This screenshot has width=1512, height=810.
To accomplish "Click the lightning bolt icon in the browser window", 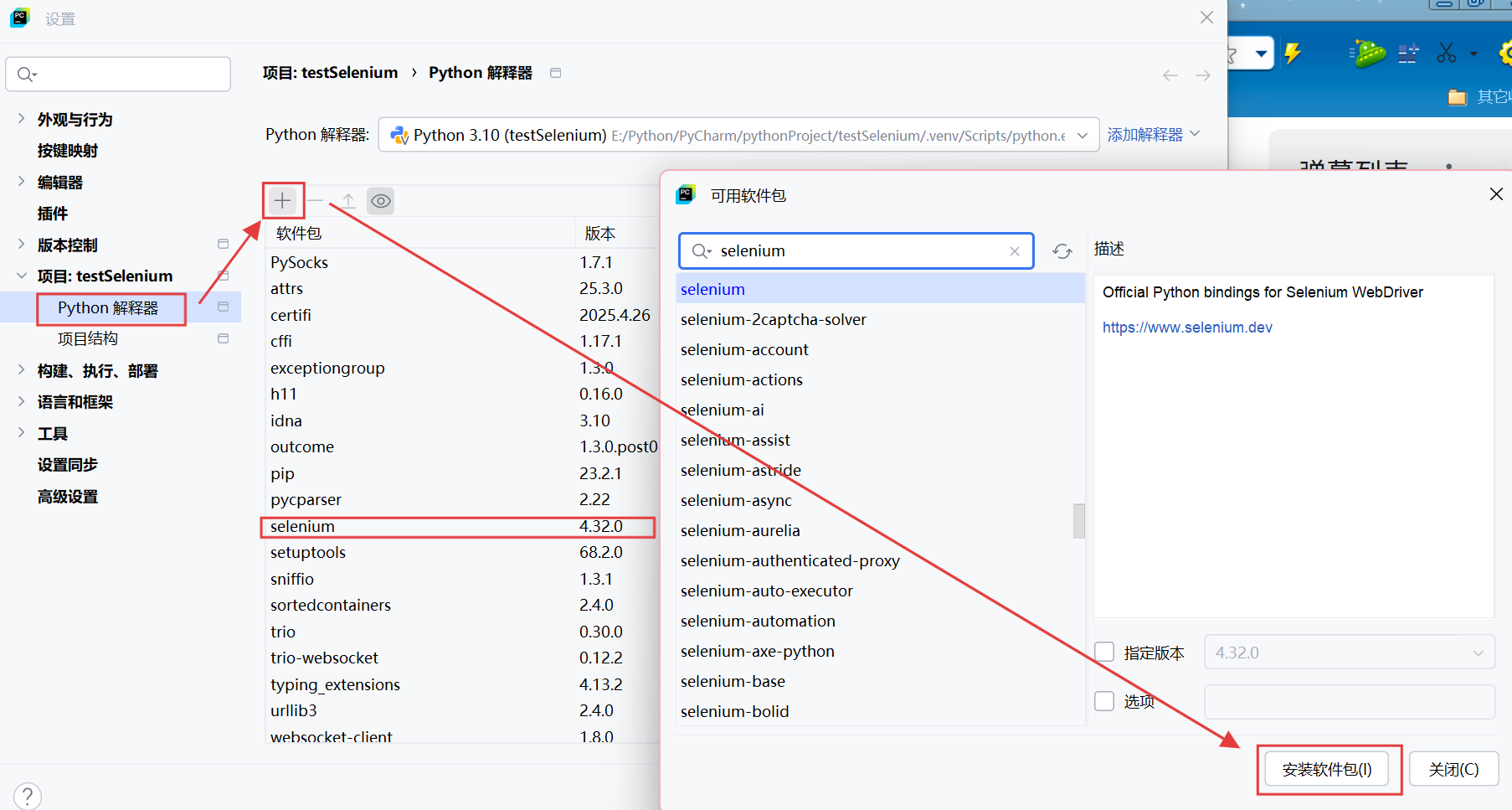I will (1293, 54).
